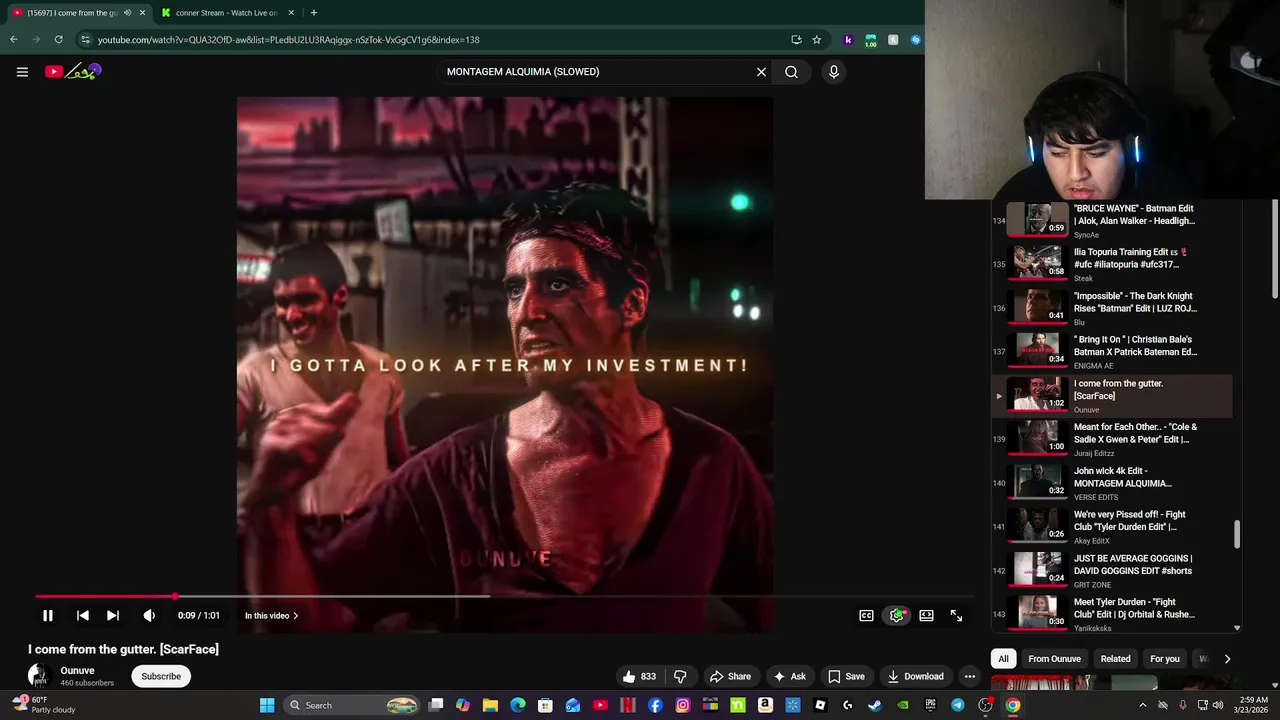Open the more actions three-dot menu
This screenshot has width=1280, height=720.
pyautogui.click(x=969, y=677)
